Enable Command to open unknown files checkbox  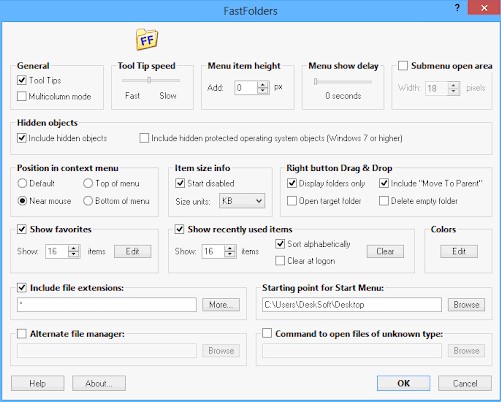267,333
